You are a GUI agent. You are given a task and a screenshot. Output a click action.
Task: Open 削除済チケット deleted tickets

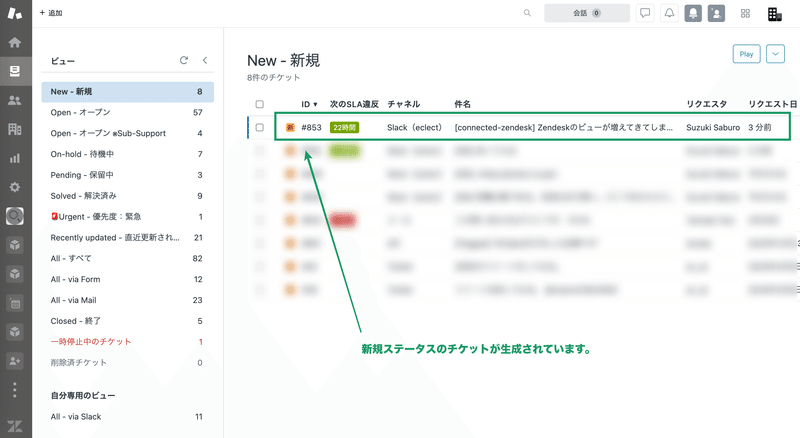pyautogui.click(x=128, y=362)
